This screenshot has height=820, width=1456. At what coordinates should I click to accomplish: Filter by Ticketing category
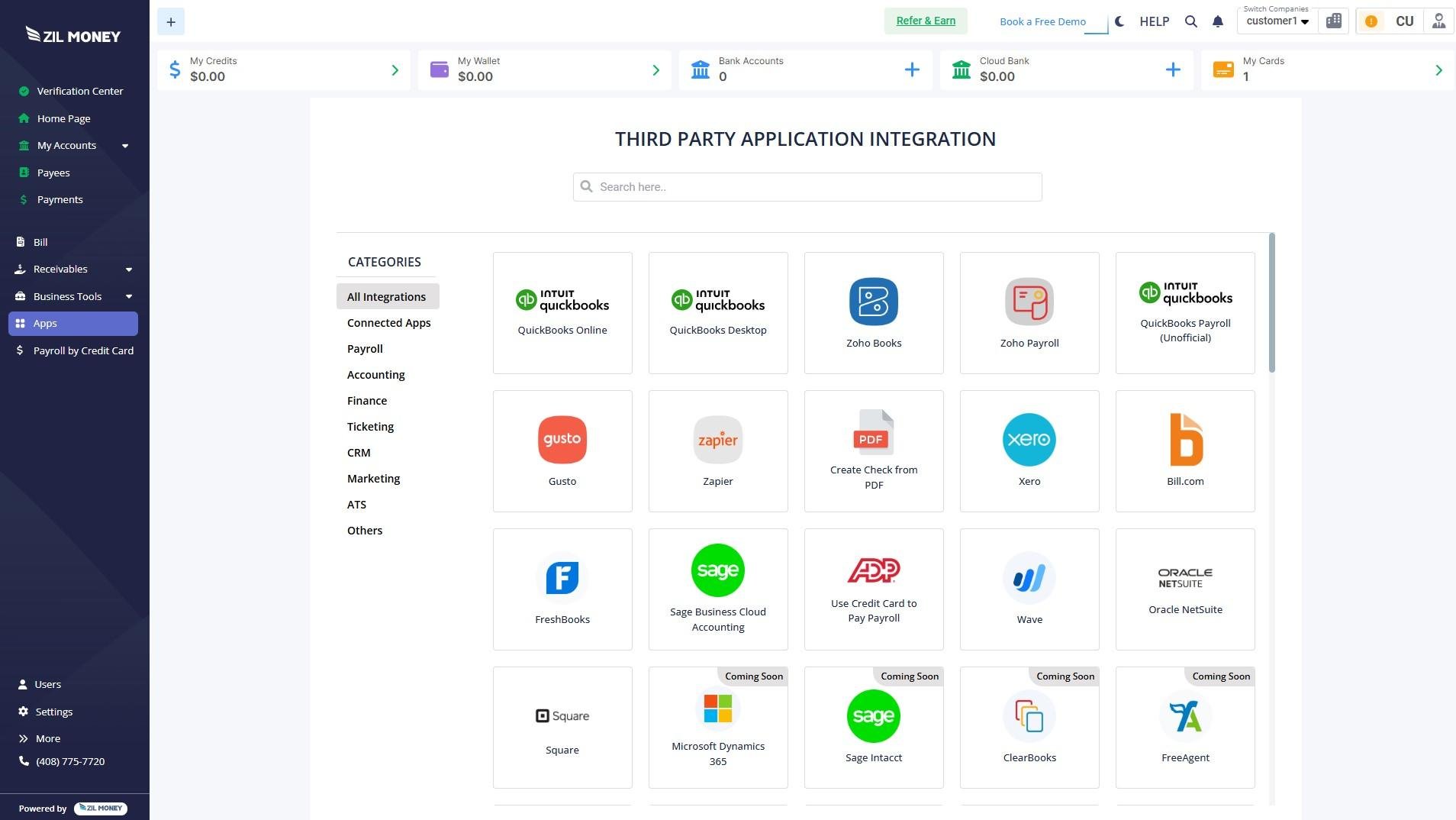371,427
